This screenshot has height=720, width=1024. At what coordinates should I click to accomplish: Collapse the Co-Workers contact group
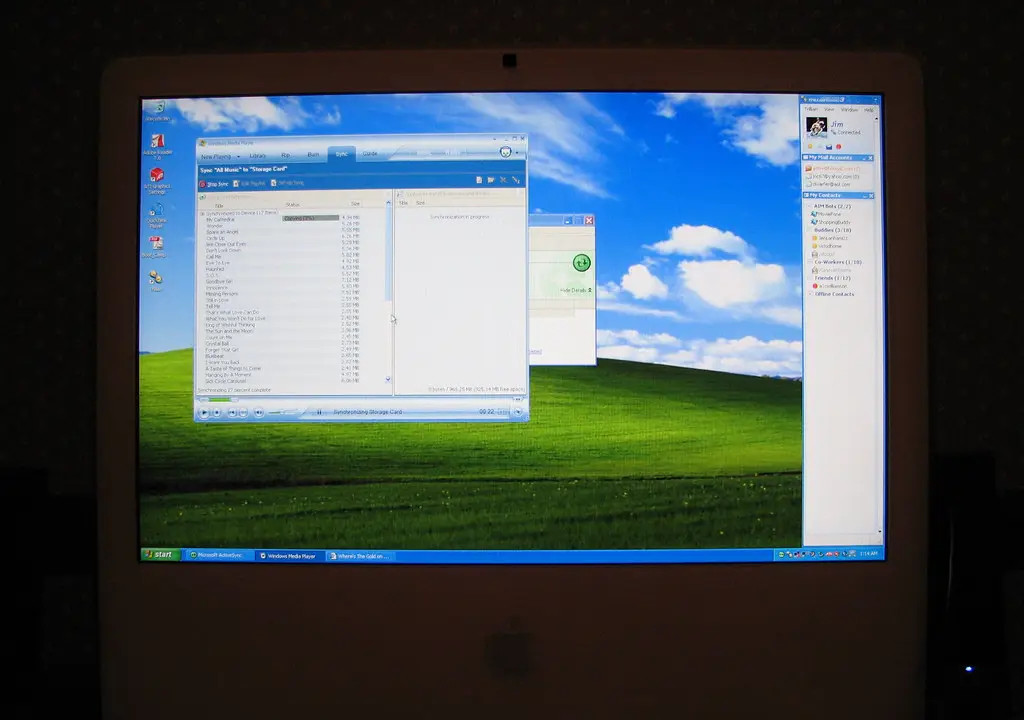click(810, 262)
